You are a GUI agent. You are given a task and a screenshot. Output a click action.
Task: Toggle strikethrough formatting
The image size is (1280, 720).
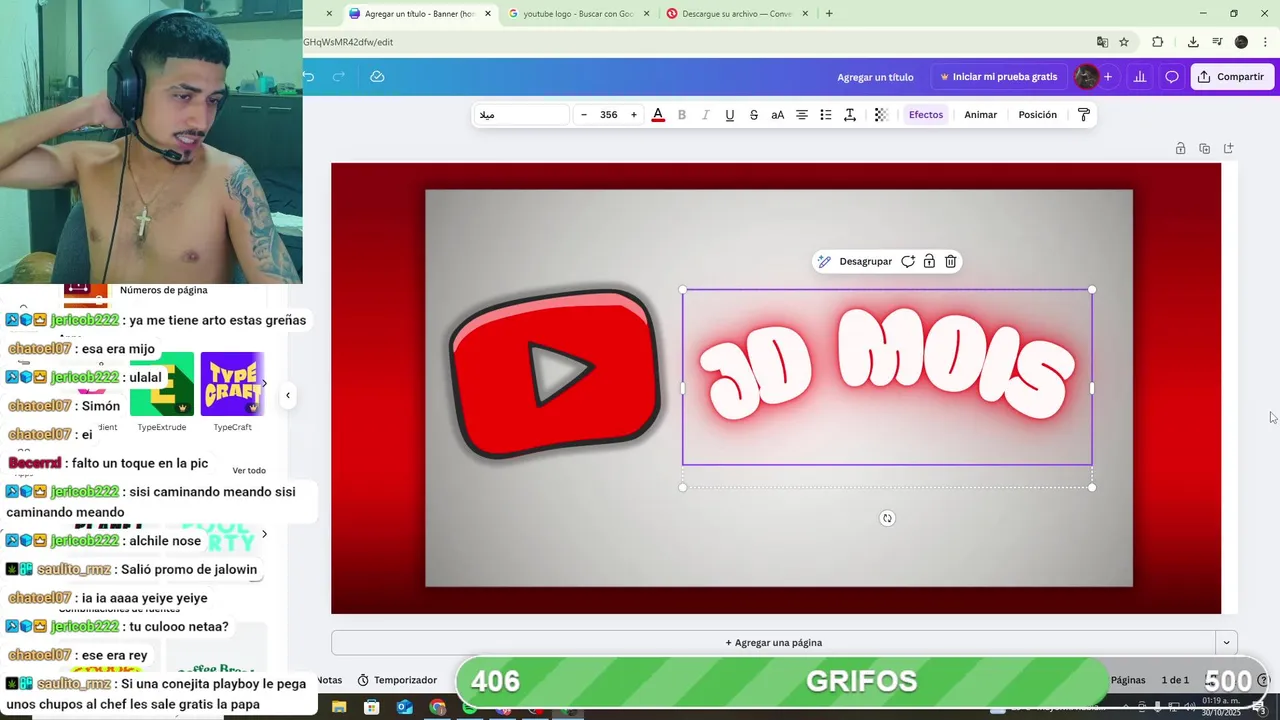pyautogui.click(x=753, y=115)
